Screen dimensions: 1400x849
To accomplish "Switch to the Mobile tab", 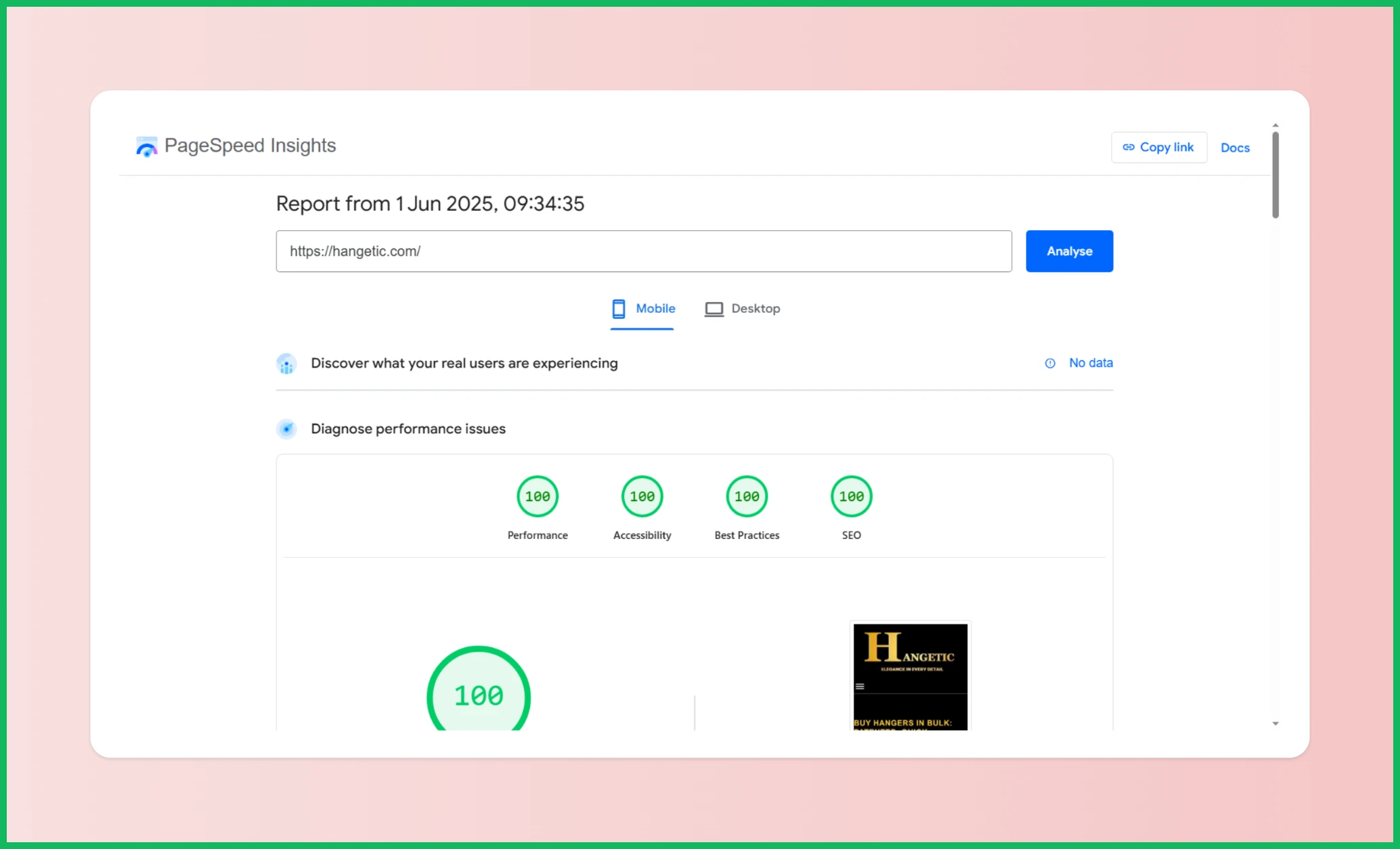I will [643, 309].
